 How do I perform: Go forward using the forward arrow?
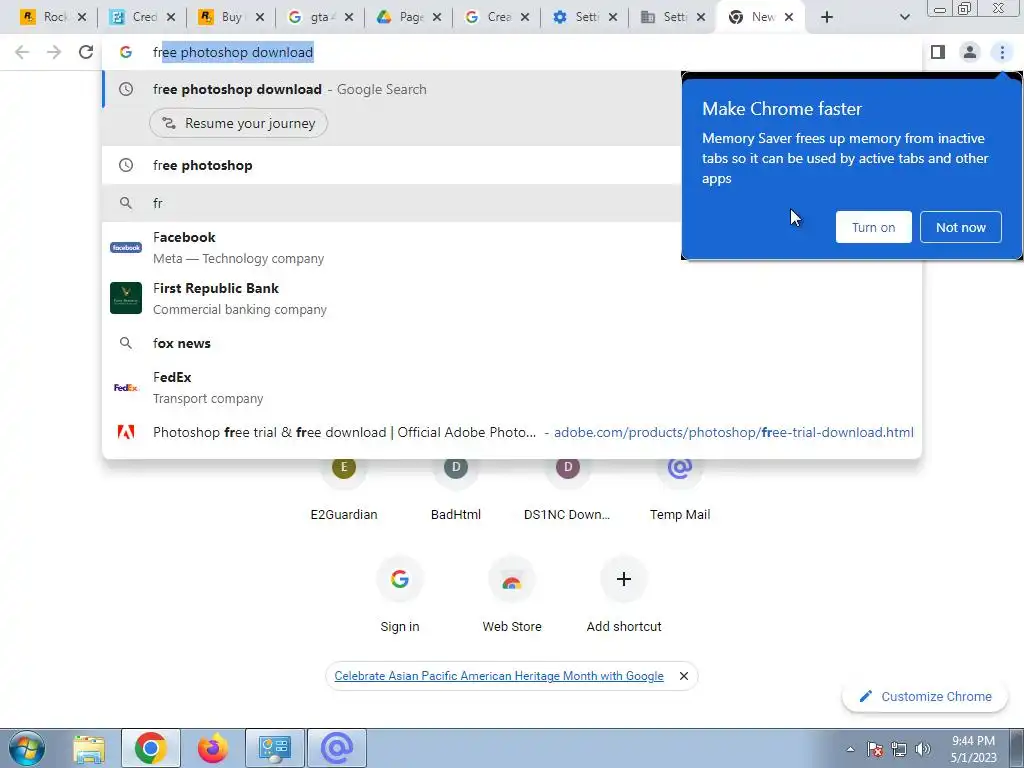[x=54, y=52]
